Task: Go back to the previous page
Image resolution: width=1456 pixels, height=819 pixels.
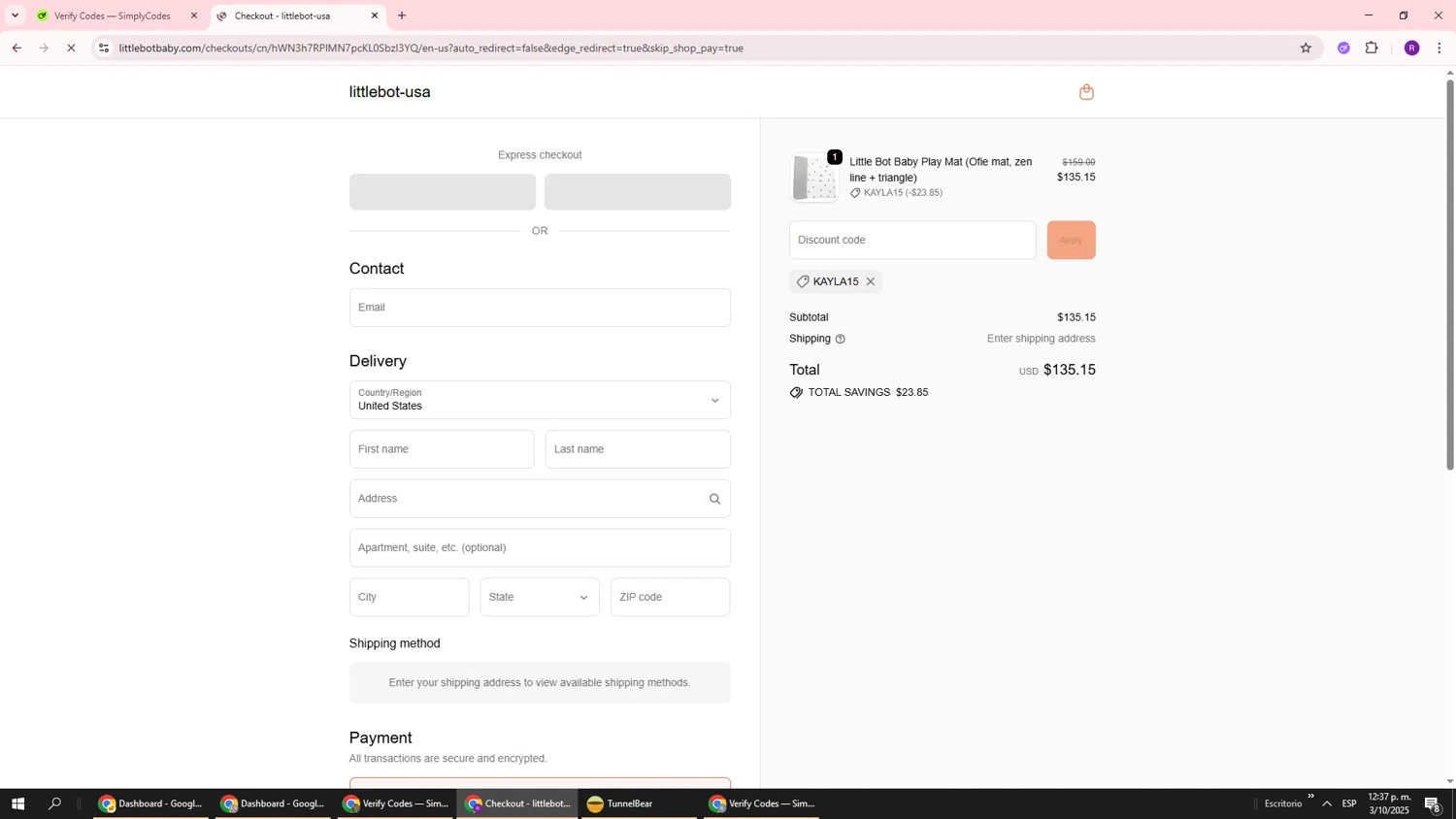Action: click(17, 48)
